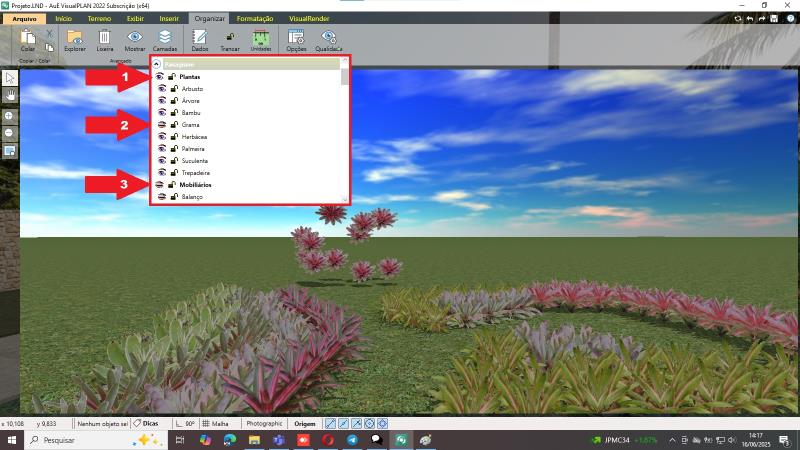
Task: Click the first snap icon in status bar
Action: (x=331, y=423)
